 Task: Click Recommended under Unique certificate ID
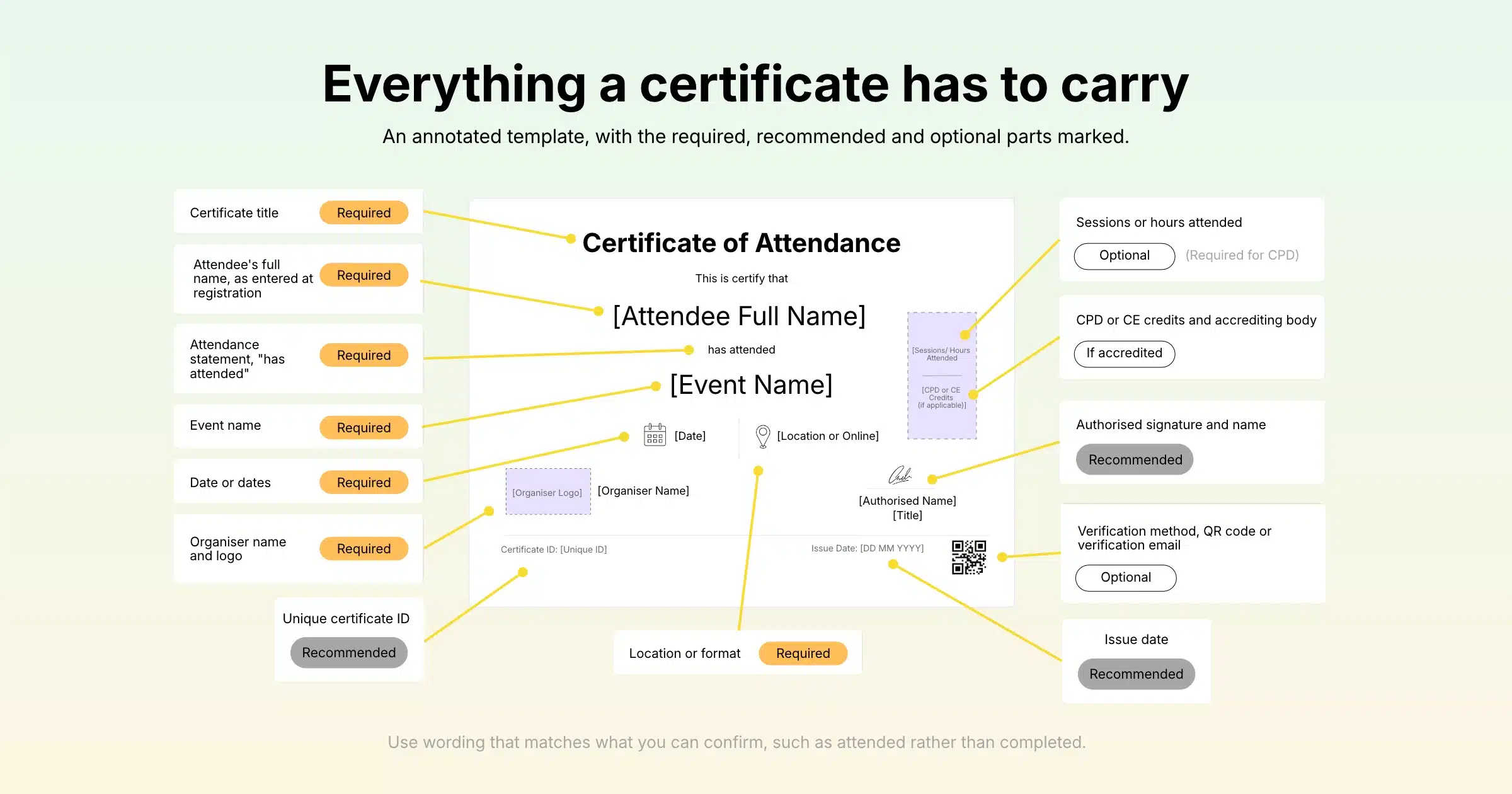pyautogui.click(x=348, y=653)
